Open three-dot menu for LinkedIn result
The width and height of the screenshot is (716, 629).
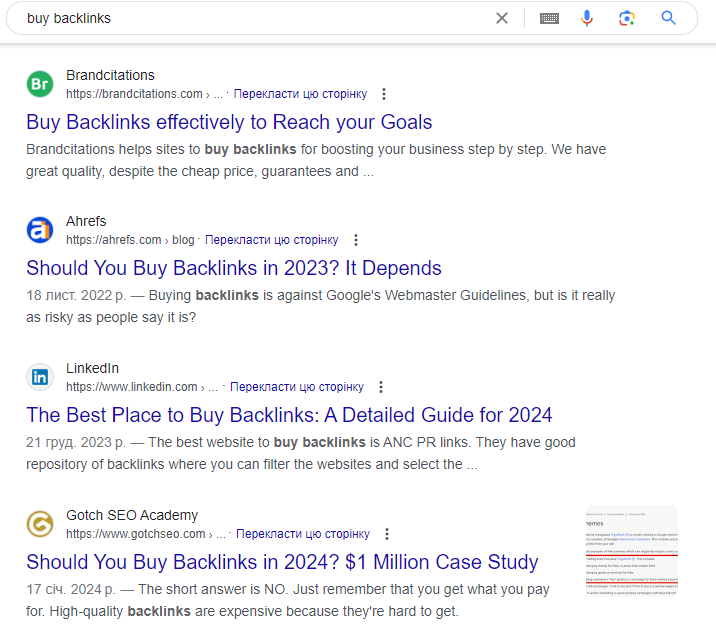point(381,387)
